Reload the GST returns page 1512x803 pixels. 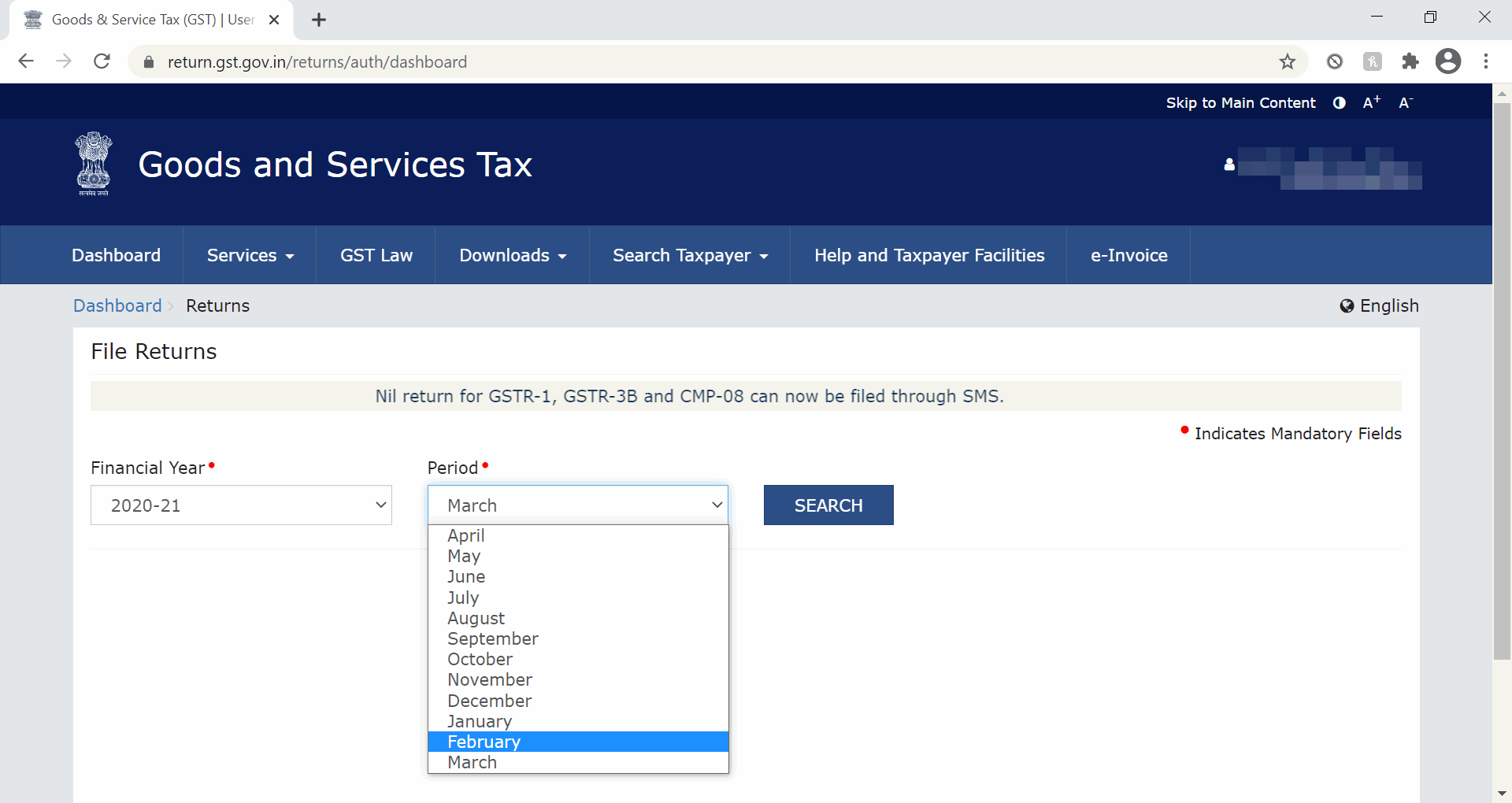[102, 61]
